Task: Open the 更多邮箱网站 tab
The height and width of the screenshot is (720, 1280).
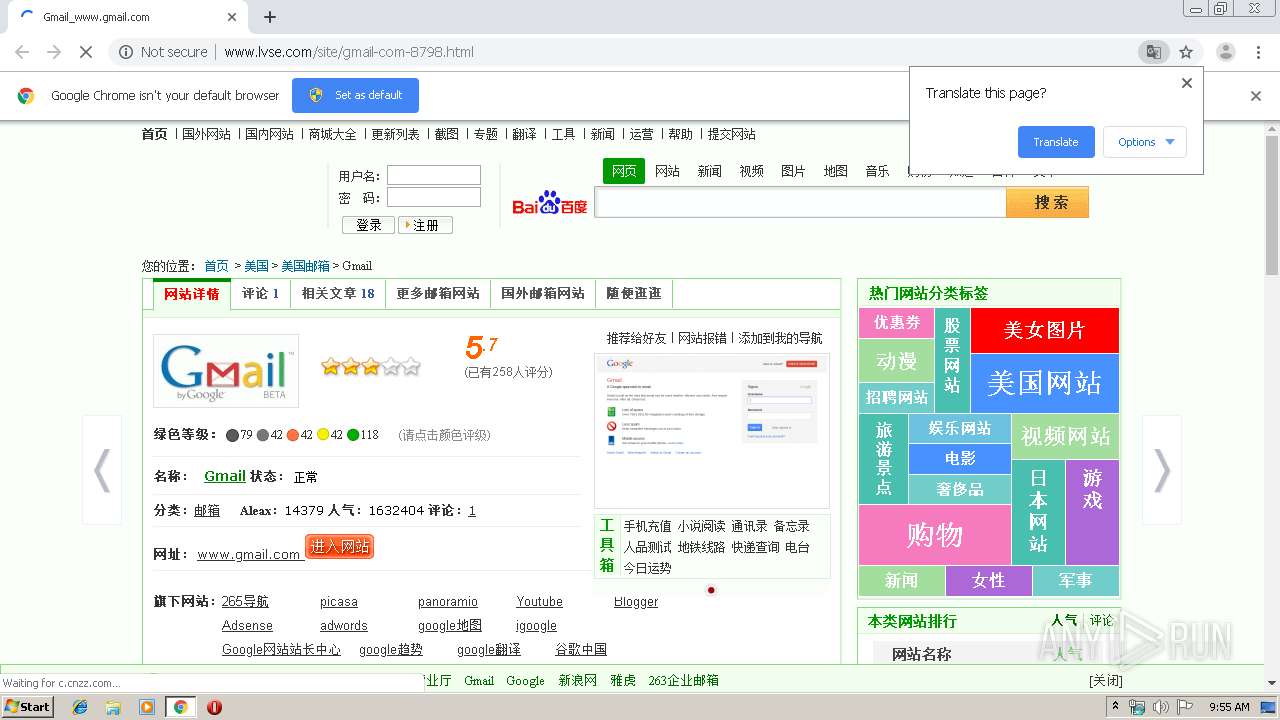Action: 438,294
